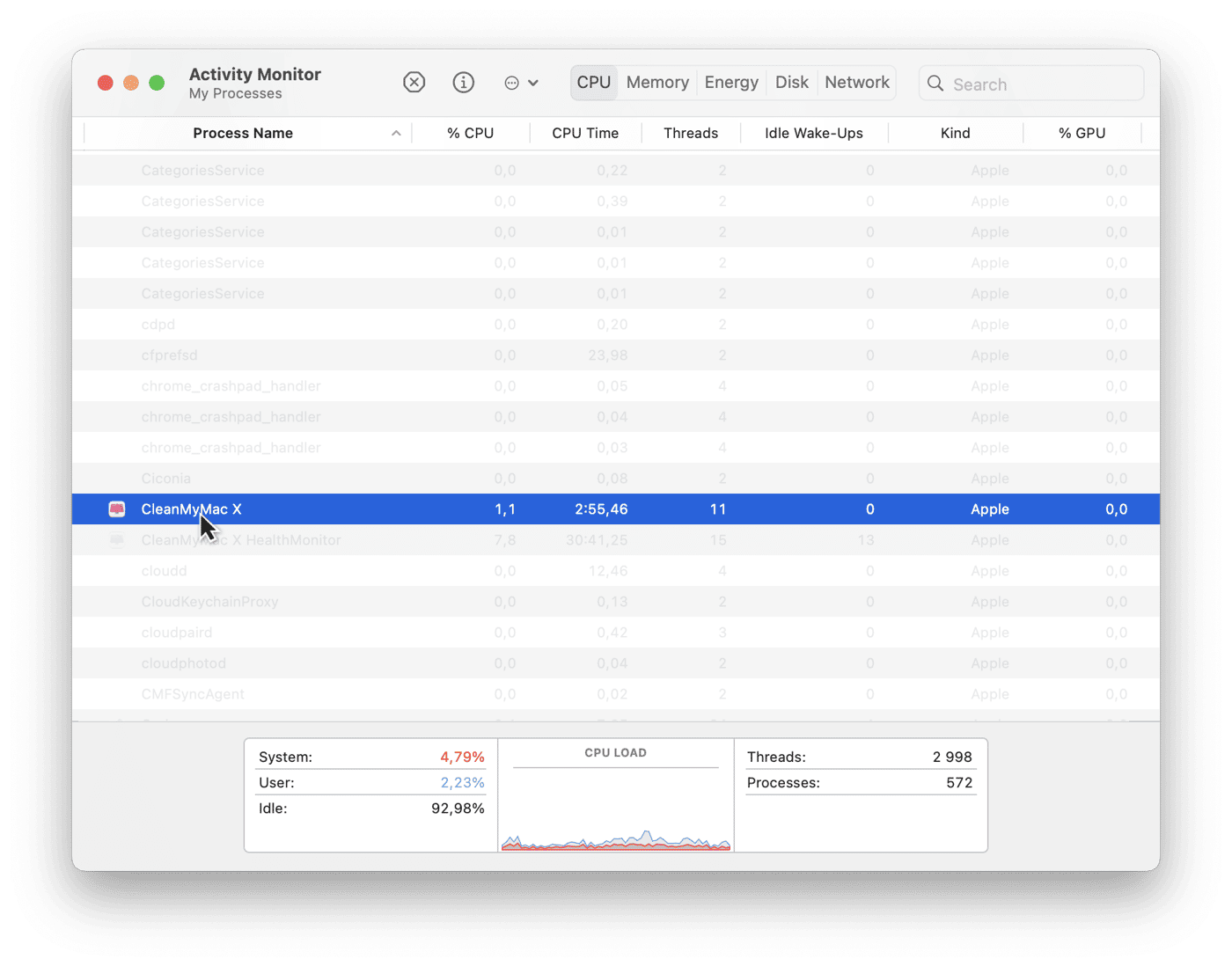Click the Processes 572 total

point(959,783)
